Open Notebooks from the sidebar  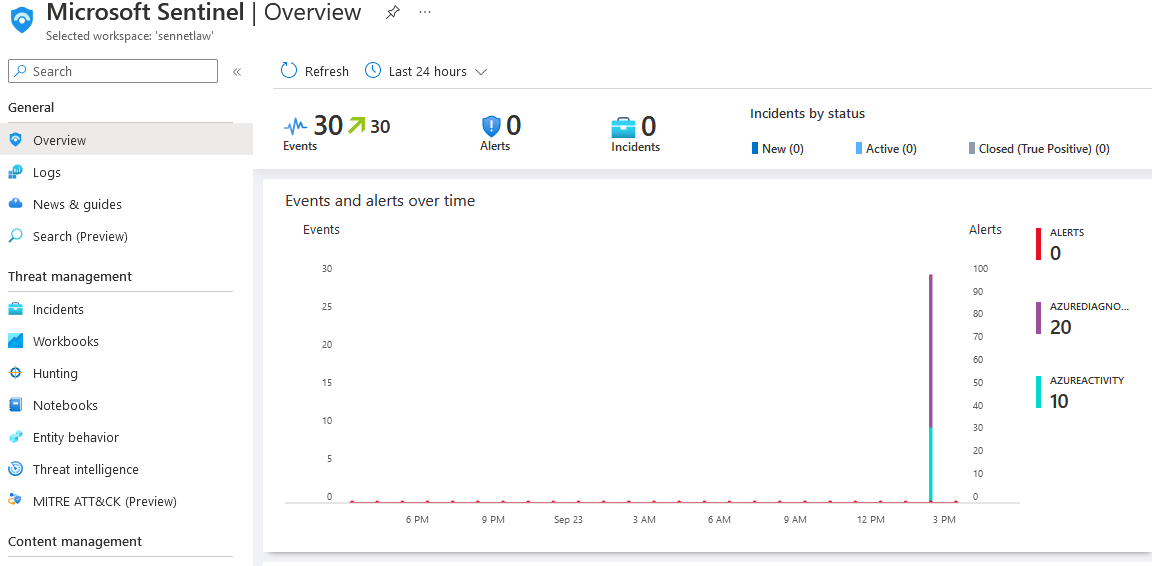click(65, 405)
